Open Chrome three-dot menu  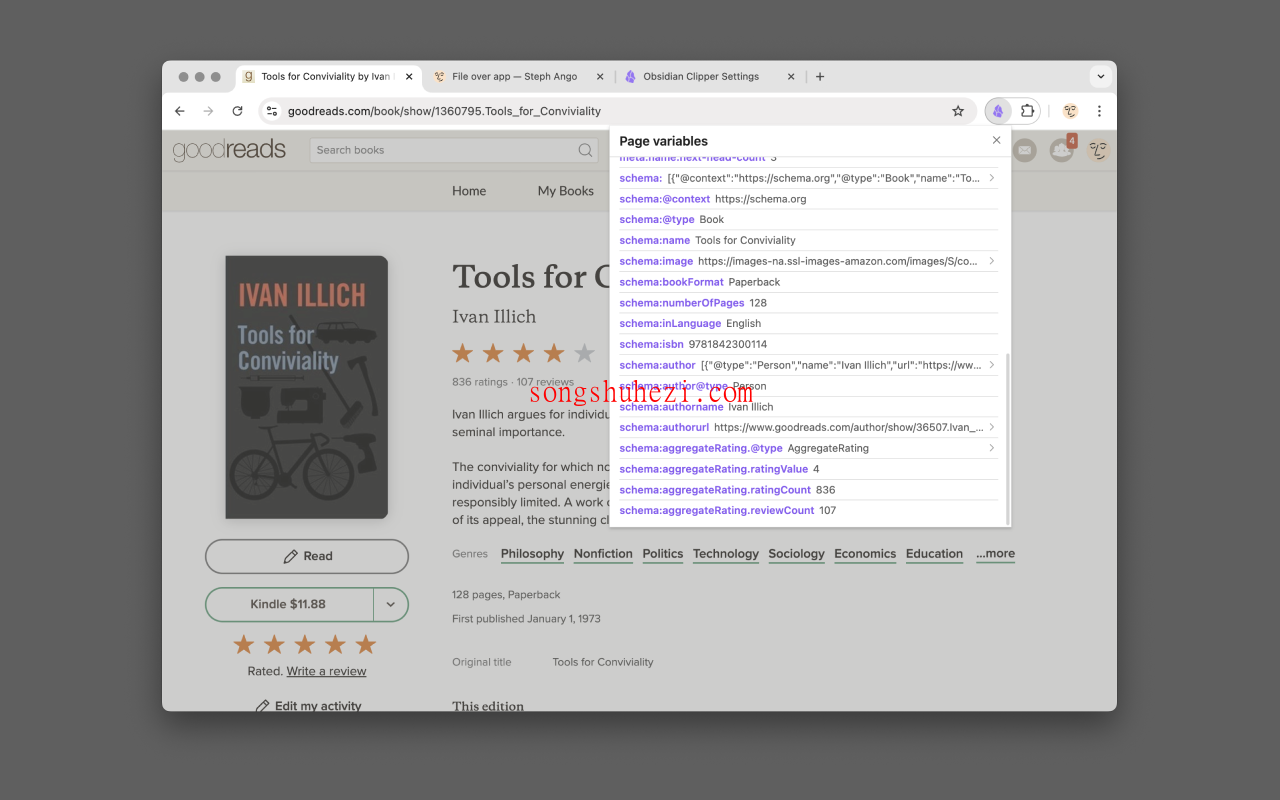pos(1099,111)
